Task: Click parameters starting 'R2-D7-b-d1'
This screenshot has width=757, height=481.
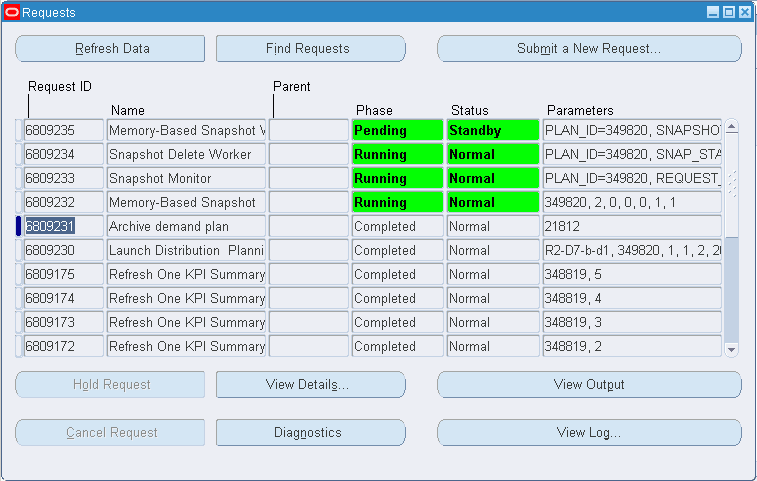Action: tap(632, 250)
